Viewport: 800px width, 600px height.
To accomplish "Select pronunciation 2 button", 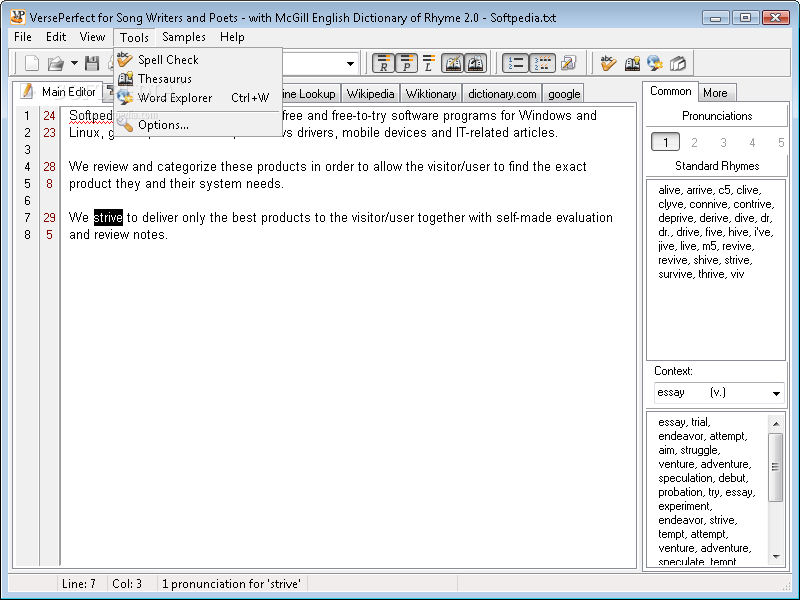I will pyautogui.click(x=694, y=142).
